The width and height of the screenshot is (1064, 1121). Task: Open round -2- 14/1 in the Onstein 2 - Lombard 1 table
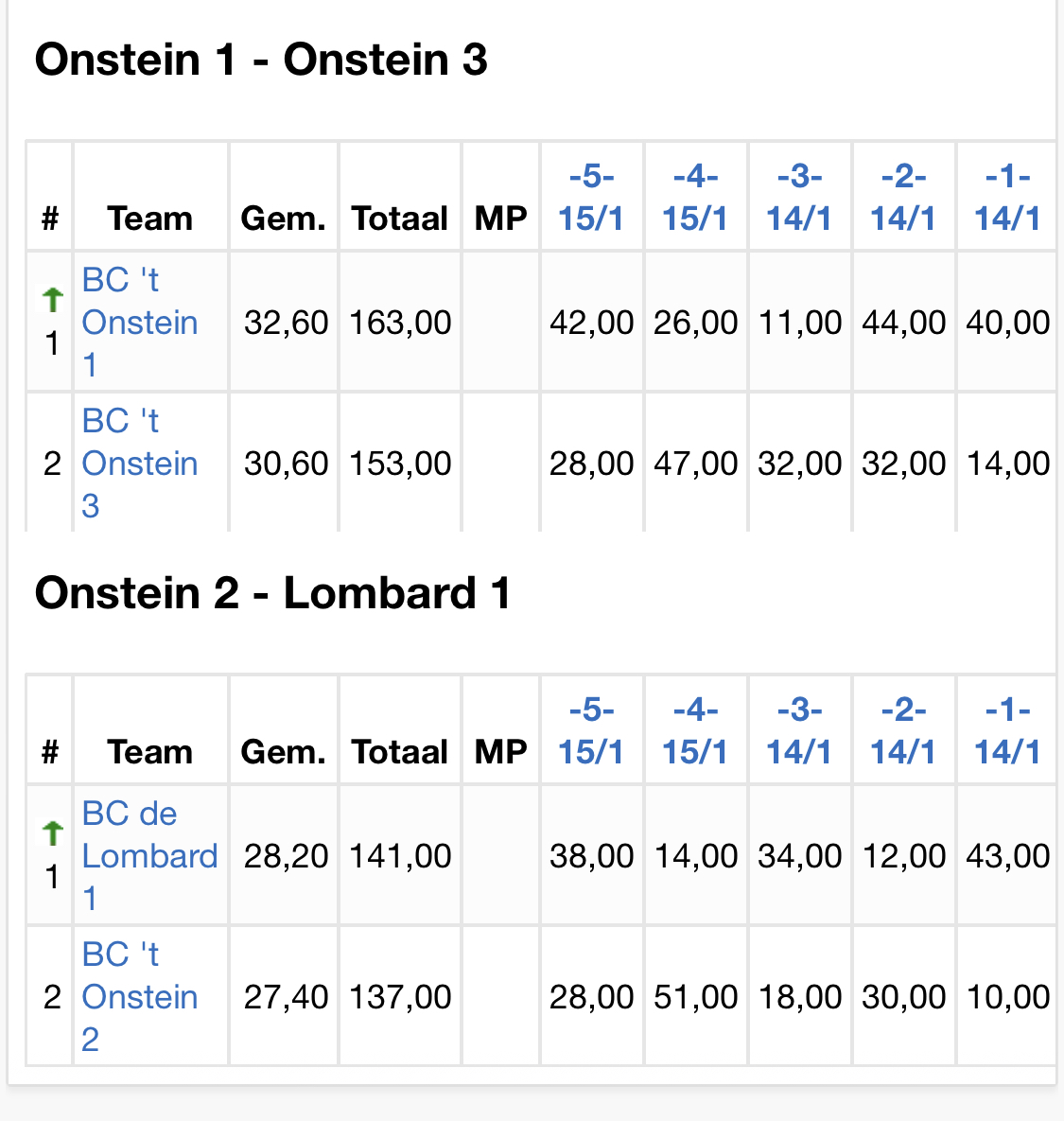903,731
